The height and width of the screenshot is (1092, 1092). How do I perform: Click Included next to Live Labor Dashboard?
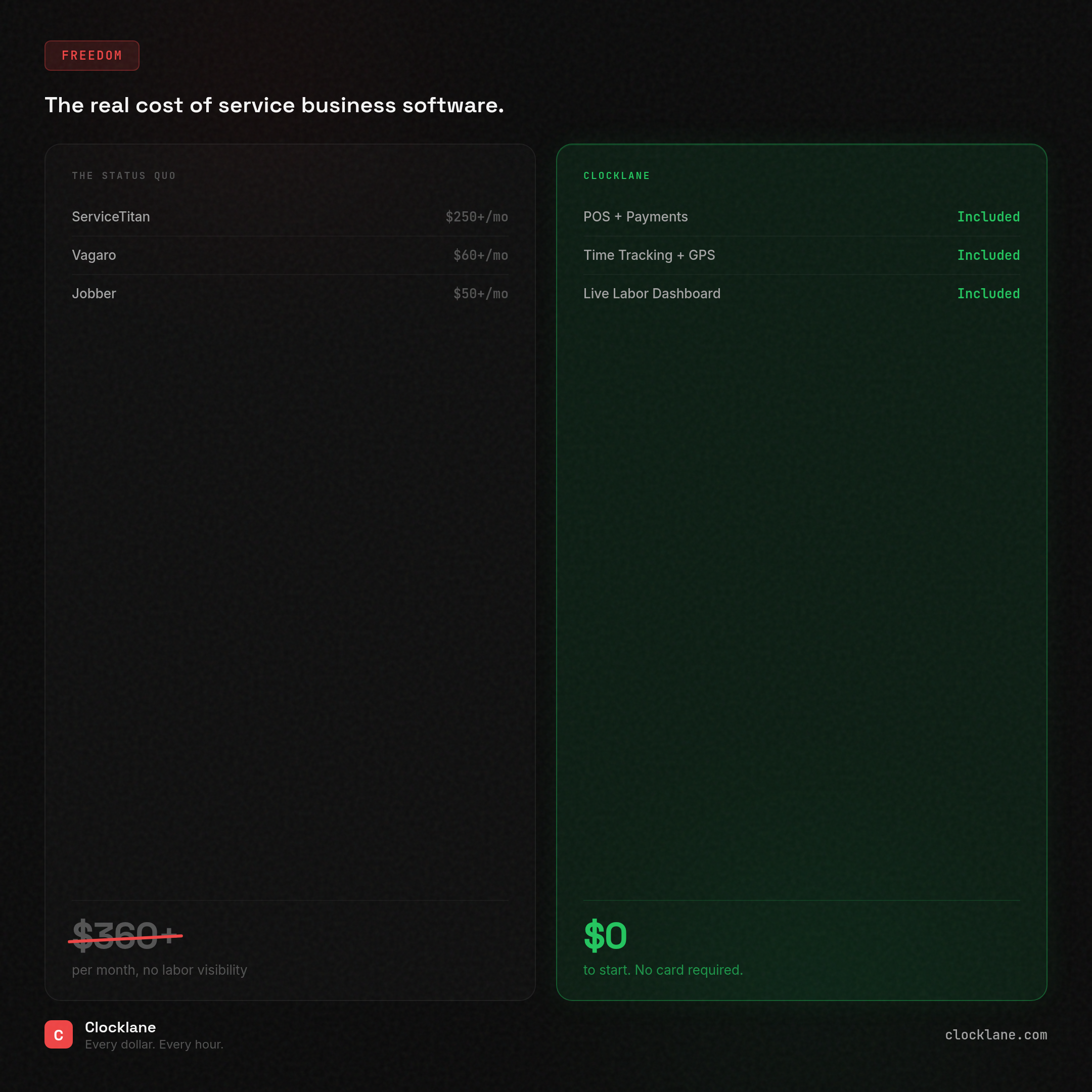point(988,293)
